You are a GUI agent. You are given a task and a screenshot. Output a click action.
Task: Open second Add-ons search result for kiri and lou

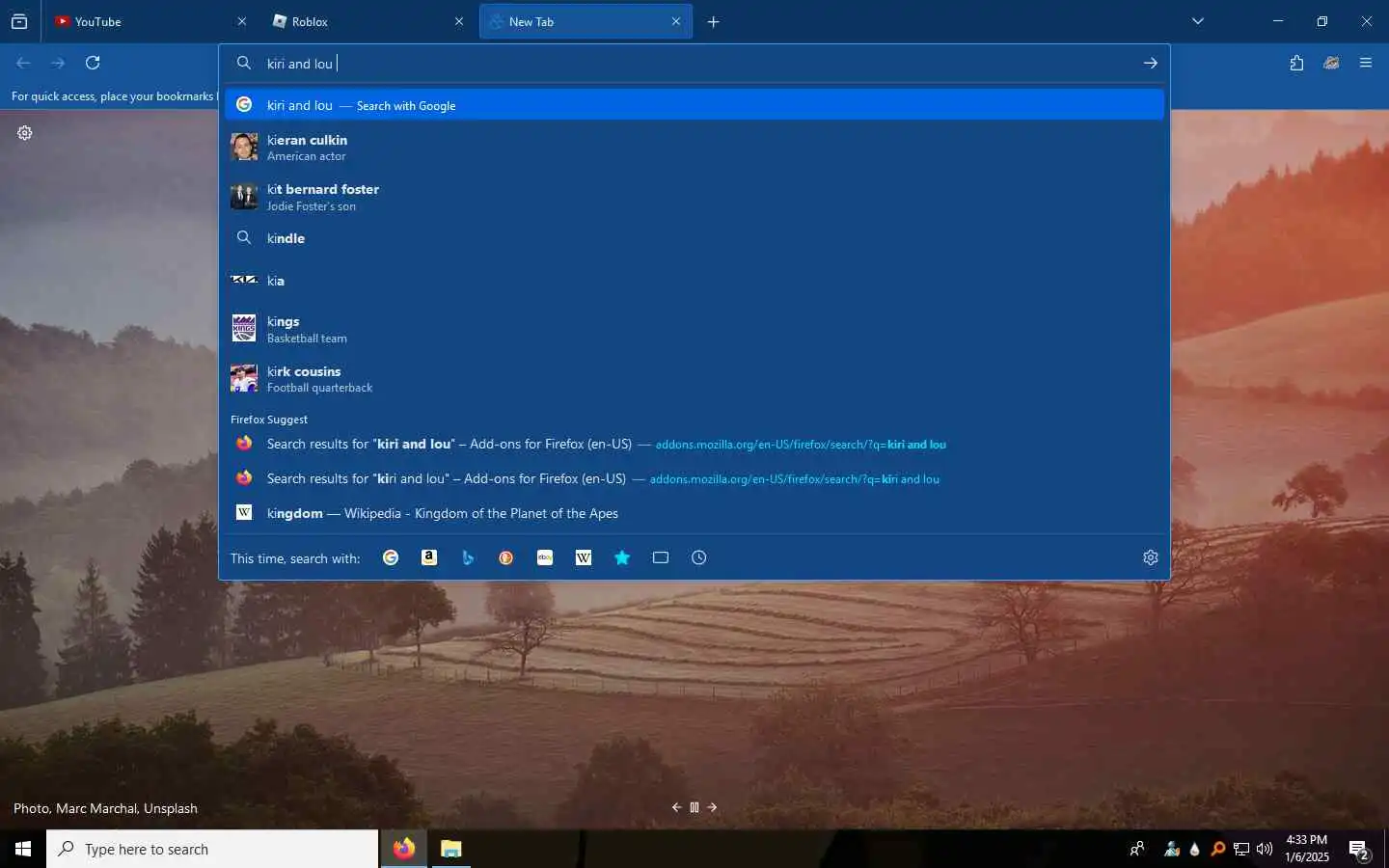(694, 478)
